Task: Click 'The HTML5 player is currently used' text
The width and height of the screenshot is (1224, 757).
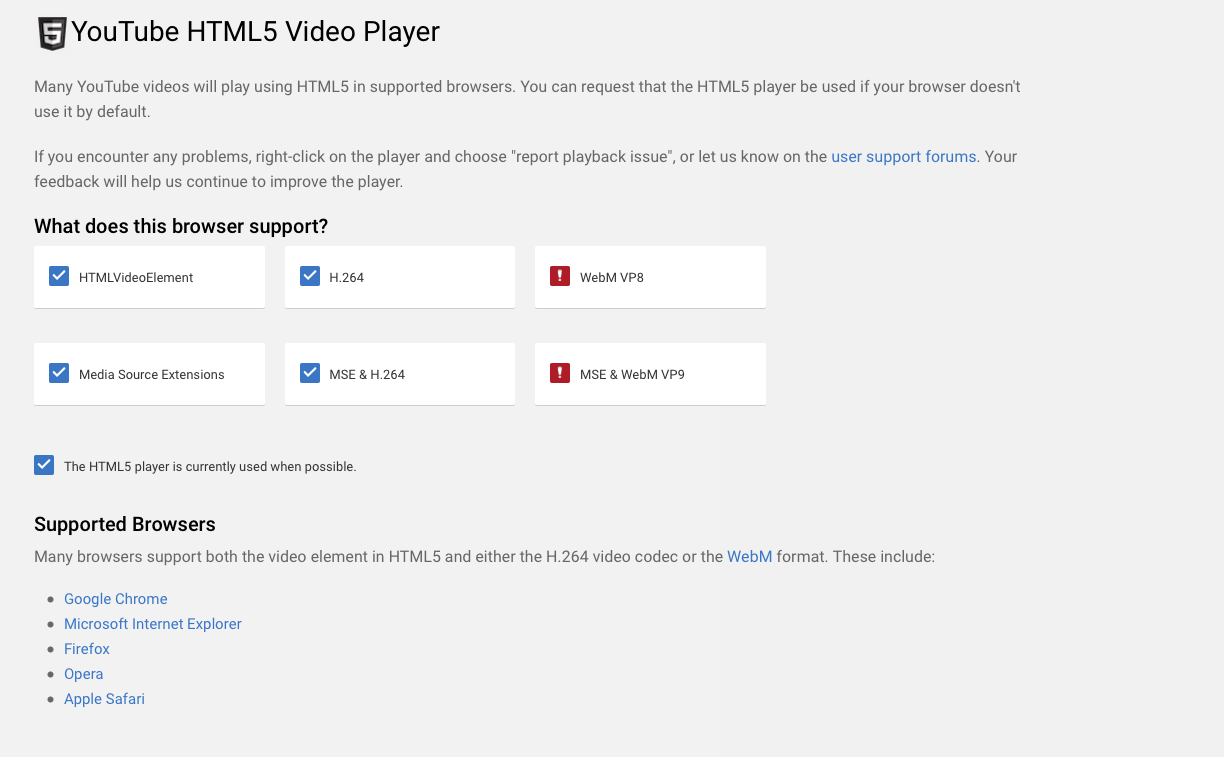Action: tap(210, 467)
